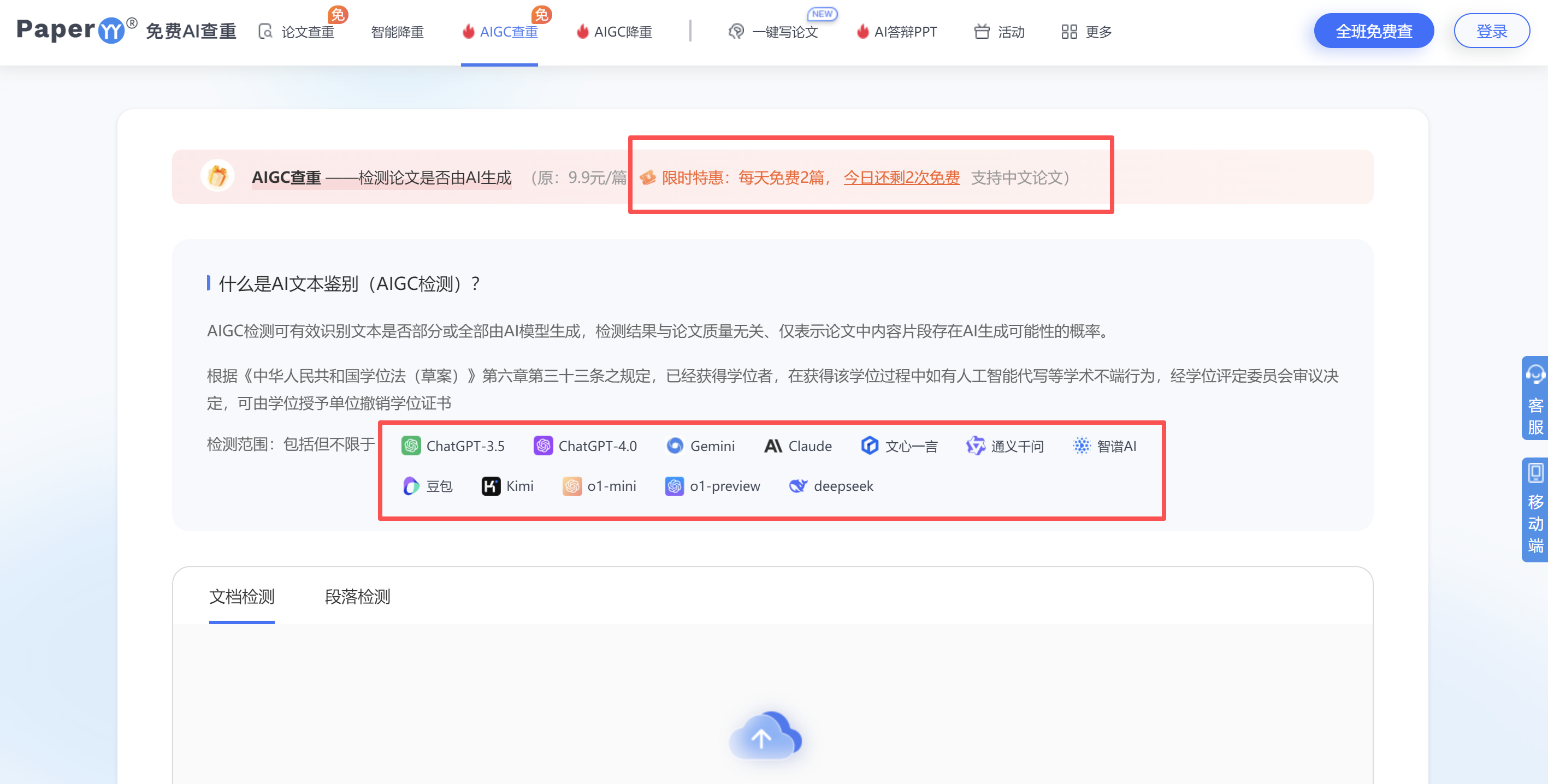Click the Claude logo icon
1548x784 pixels.
click(x=773, y=446)
